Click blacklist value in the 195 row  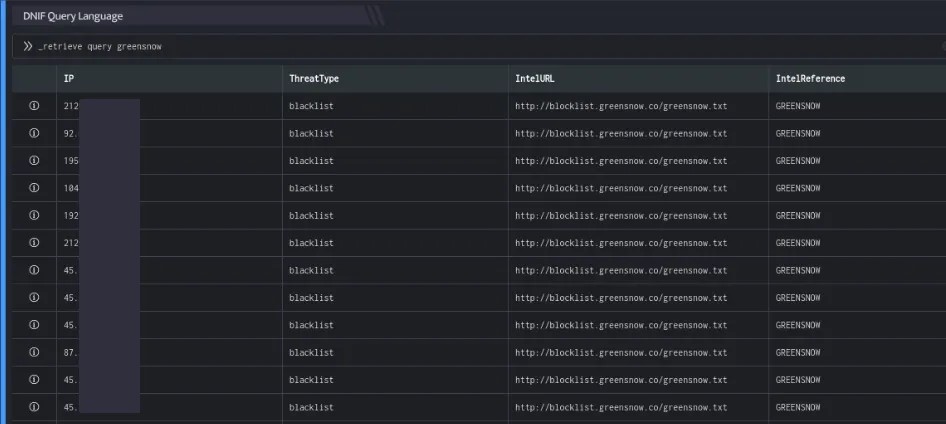pyautogui.click(x=311, y=161)
